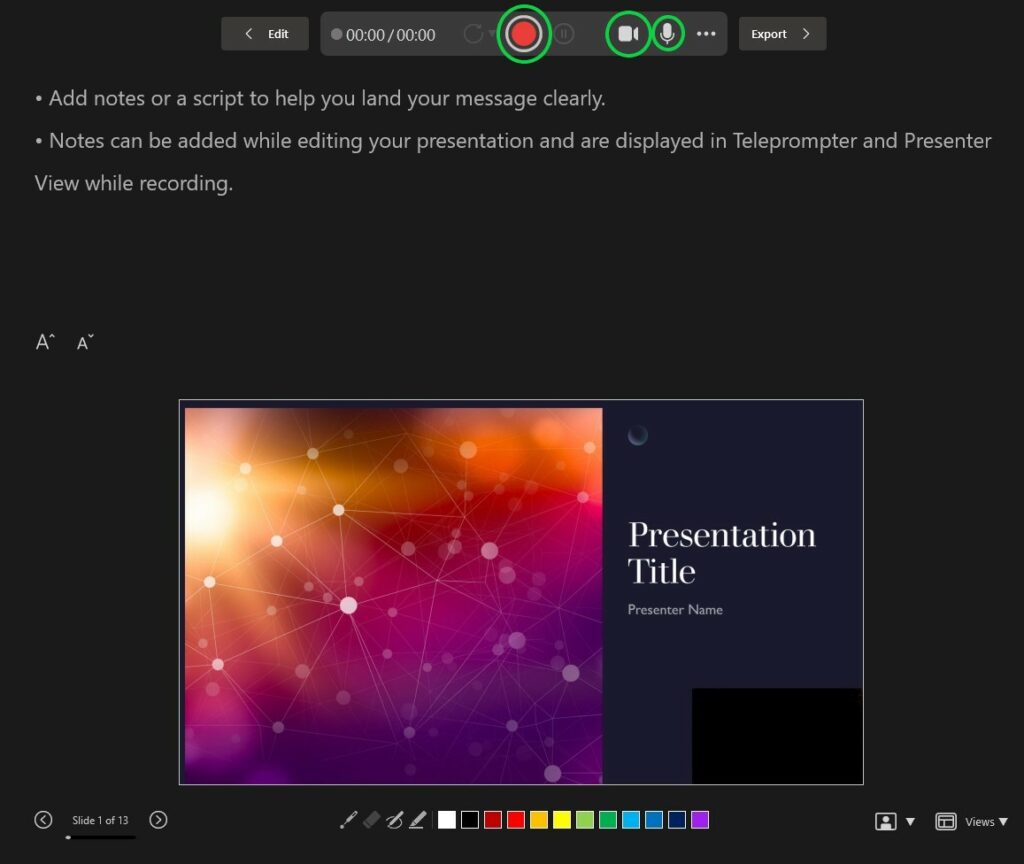Pick the green ink color
Viewport: 1024px width, 864px height.
click(x=608, y=820)
